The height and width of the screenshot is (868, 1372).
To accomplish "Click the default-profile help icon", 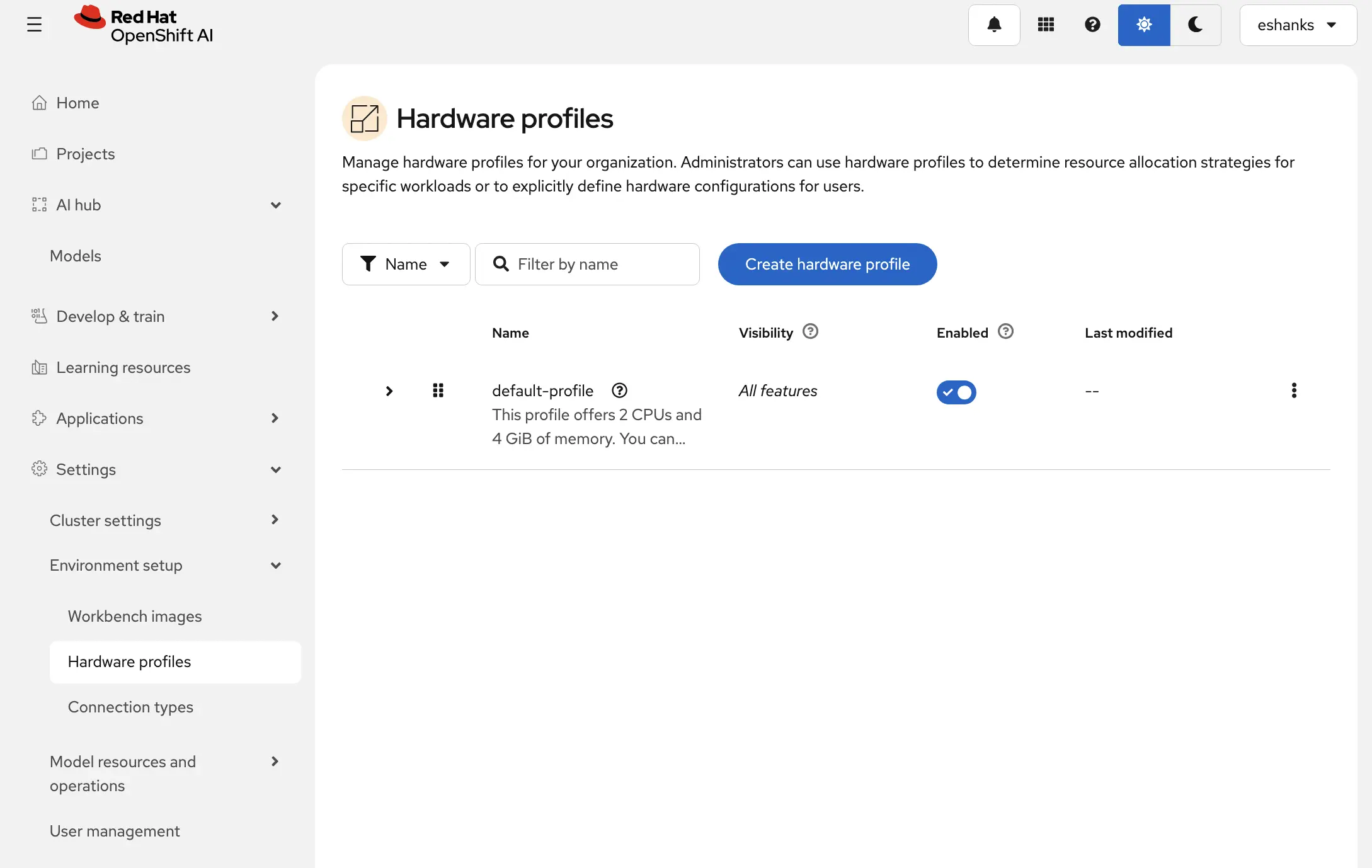I will coord(619,391).
